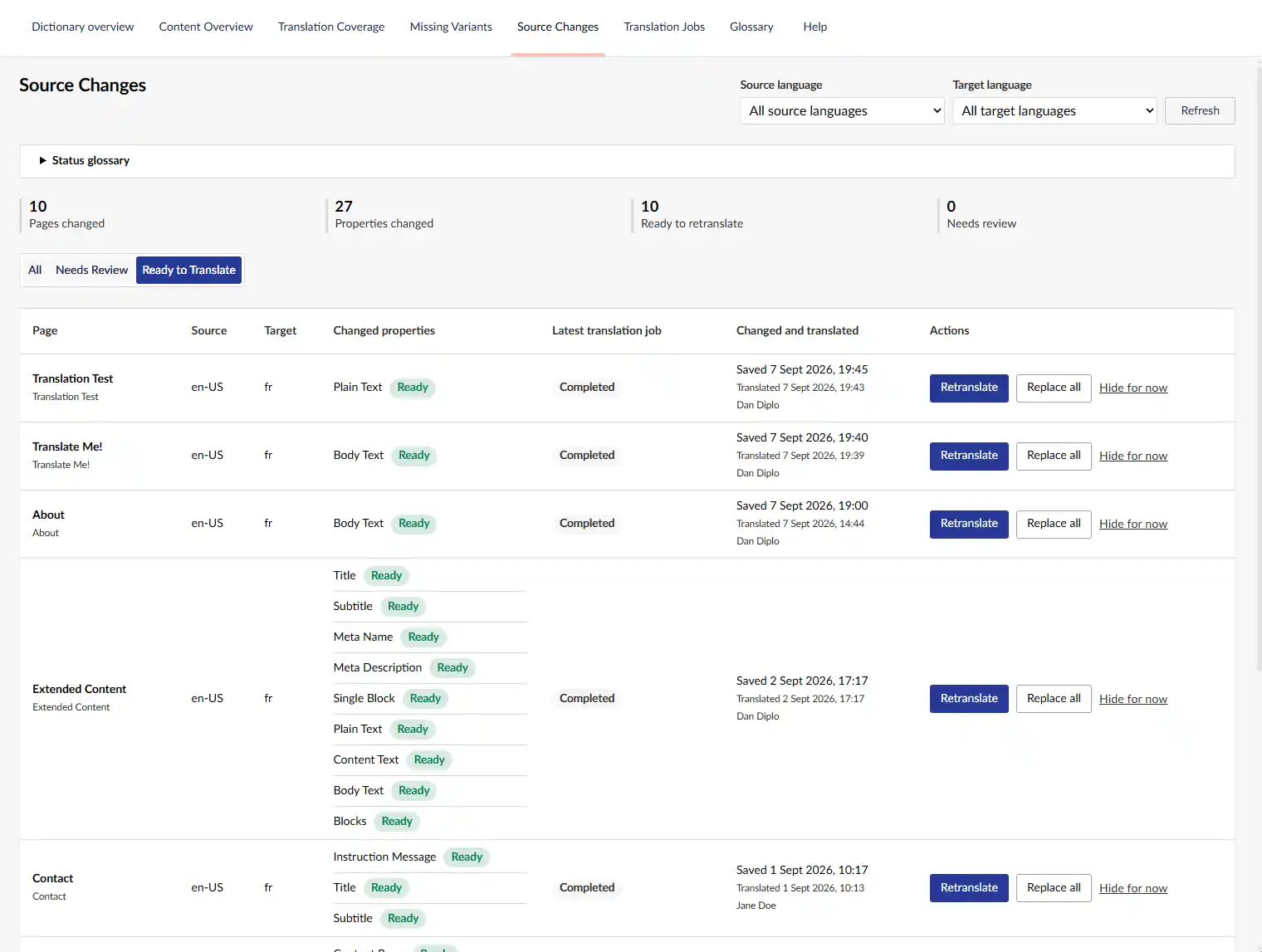This screenshot has width=1262, height=952.
Task: Open the Target language dropdown
Action: click(1054, 110)
